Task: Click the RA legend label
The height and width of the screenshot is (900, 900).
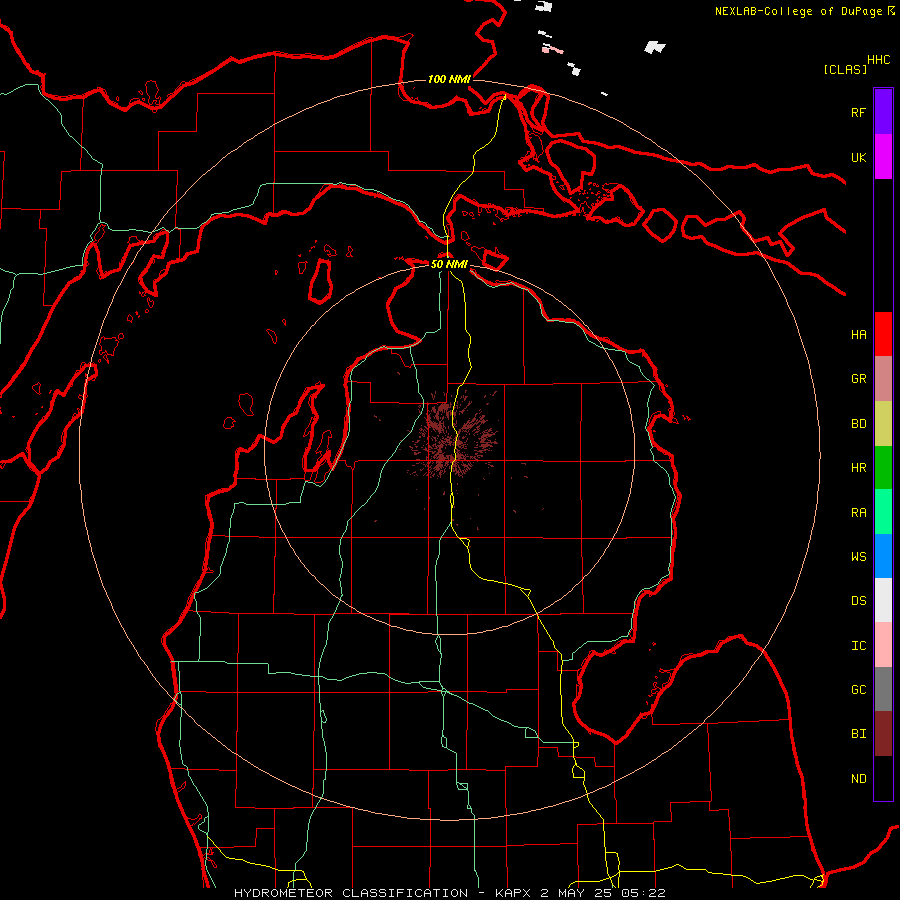Action: click(x=858, y=513)
